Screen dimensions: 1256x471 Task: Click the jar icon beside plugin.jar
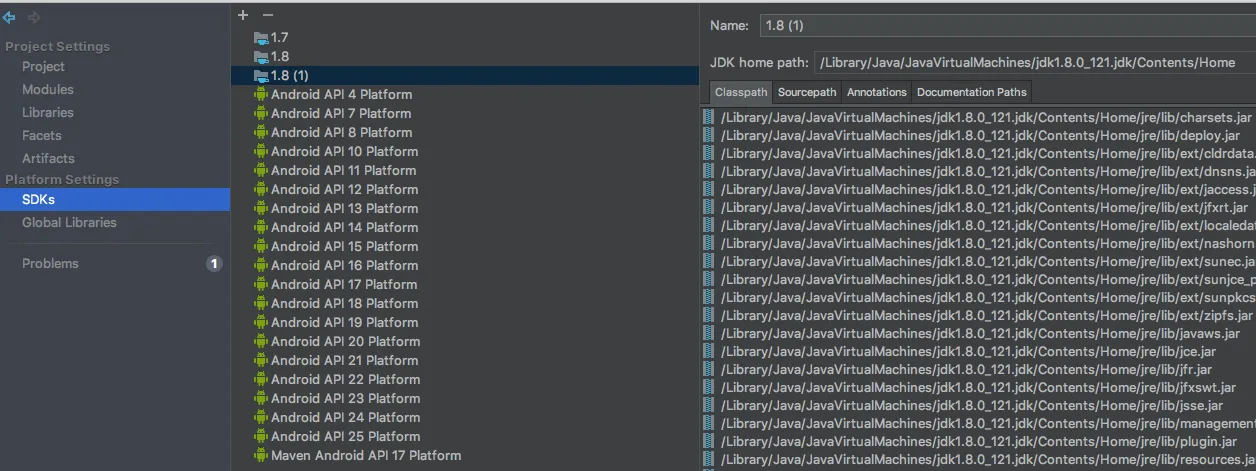[x=709, y=441]
